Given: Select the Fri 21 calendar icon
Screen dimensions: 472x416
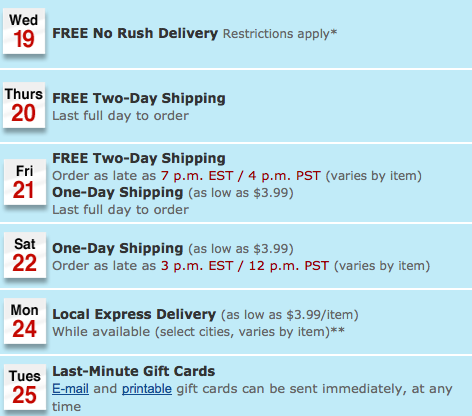Looking at the screenshot, I should click(25, 182).
